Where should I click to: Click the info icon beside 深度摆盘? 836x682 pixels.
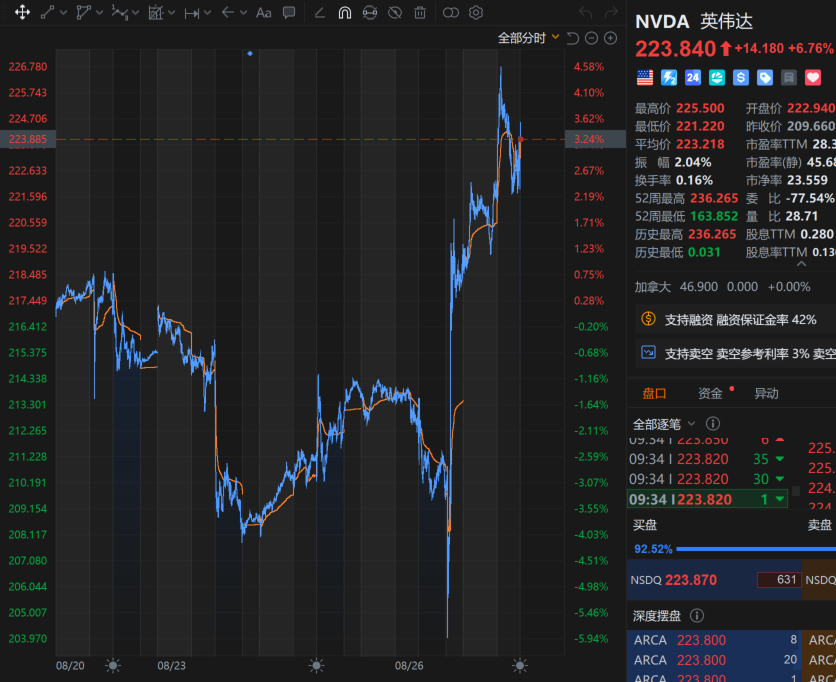[696, 616]
